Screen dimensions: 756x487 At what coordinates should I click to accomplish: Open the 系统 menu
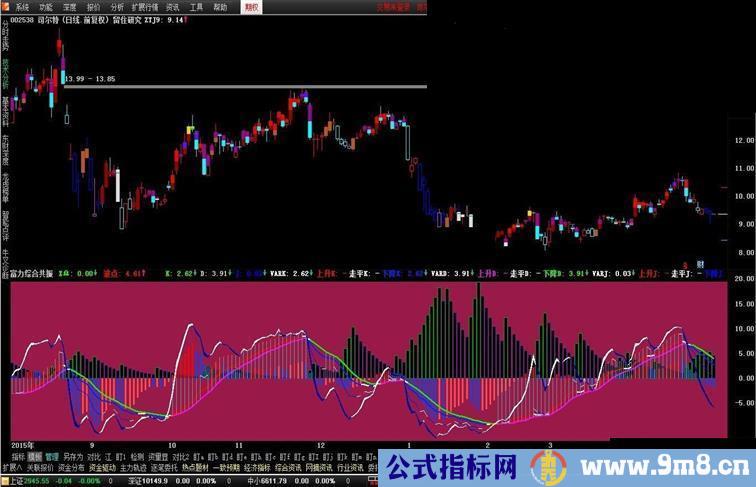tap(22, 5)
